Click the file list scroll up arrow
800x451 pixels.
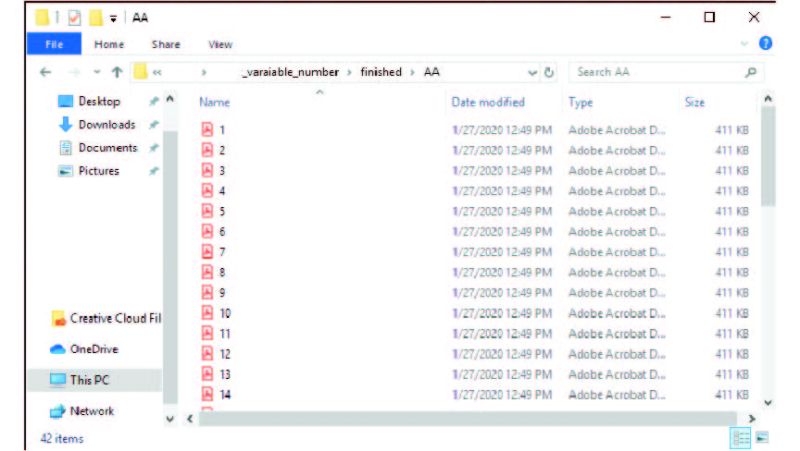768,99
